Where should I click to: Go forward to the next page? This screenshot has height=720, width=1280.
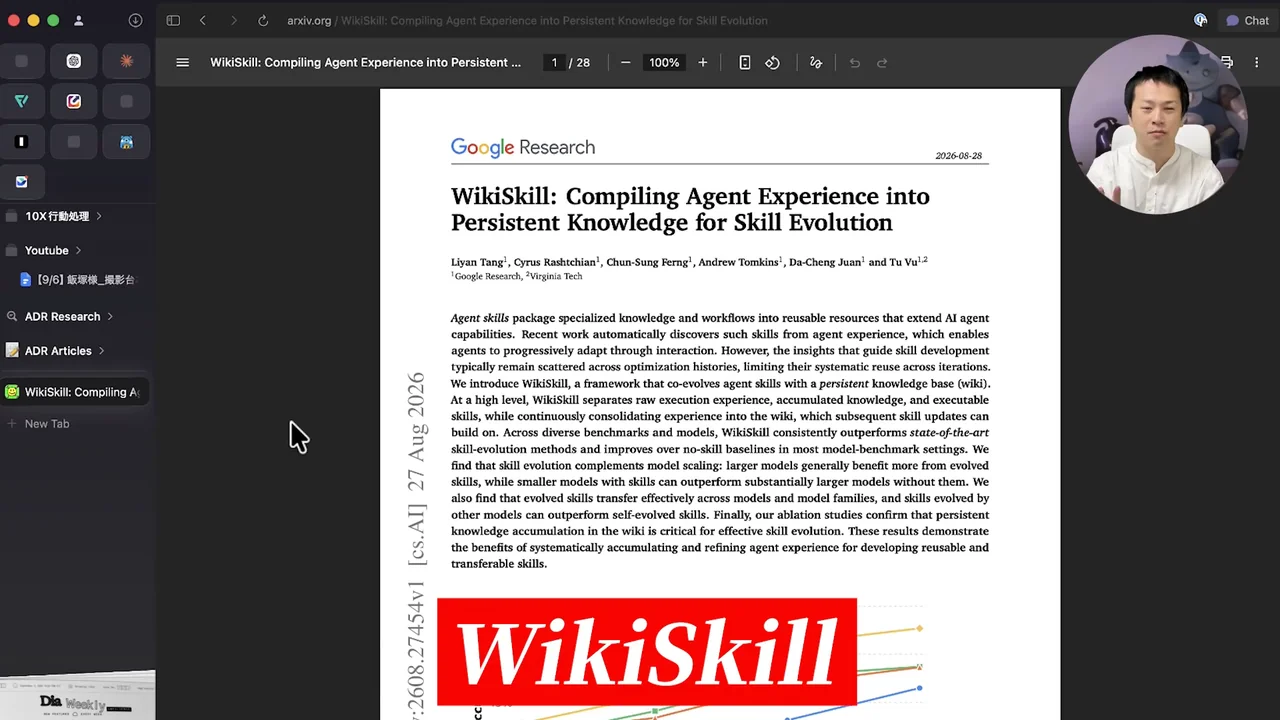coord(233,20)
